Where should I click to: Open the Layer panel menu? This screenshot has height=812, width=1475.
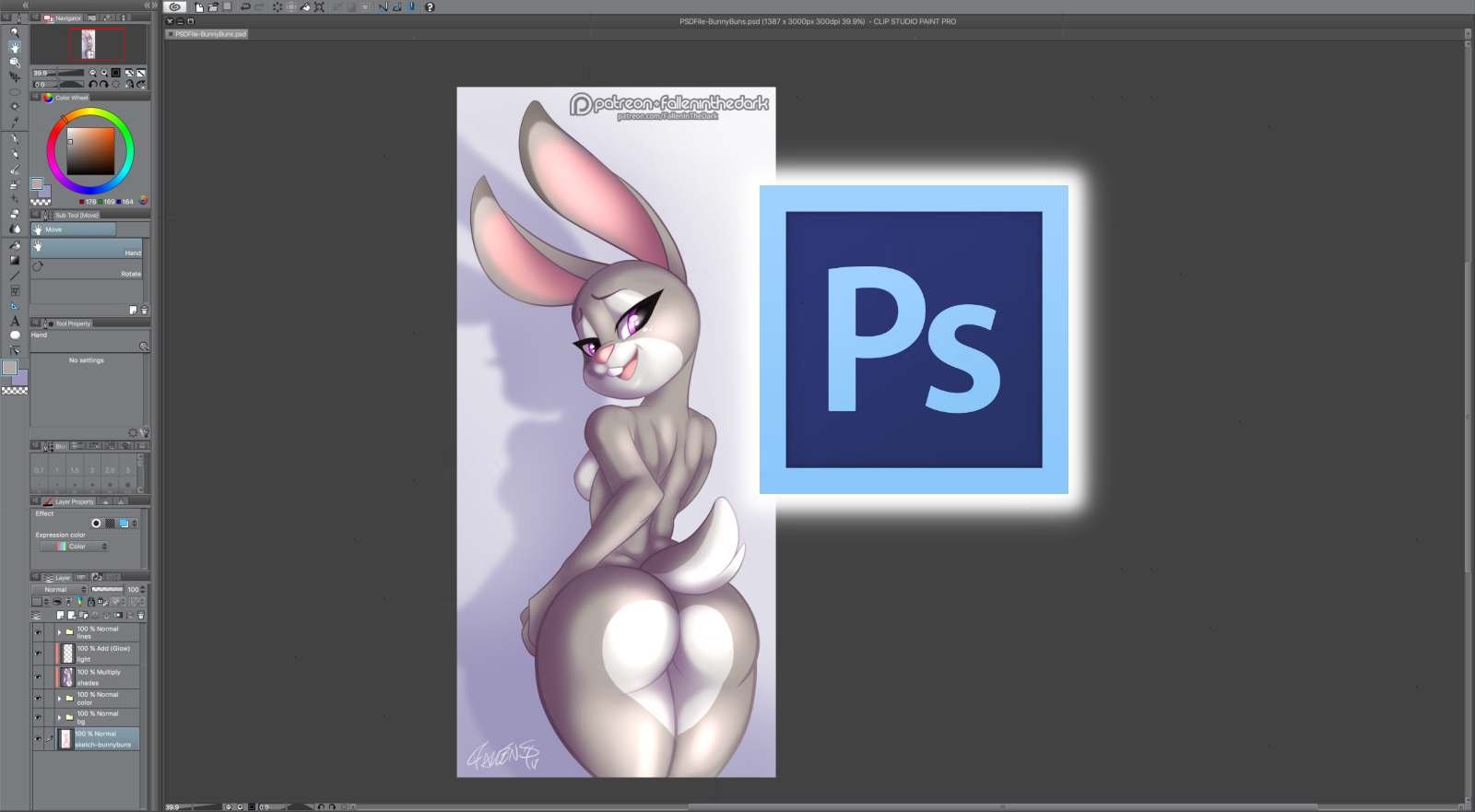36,578
